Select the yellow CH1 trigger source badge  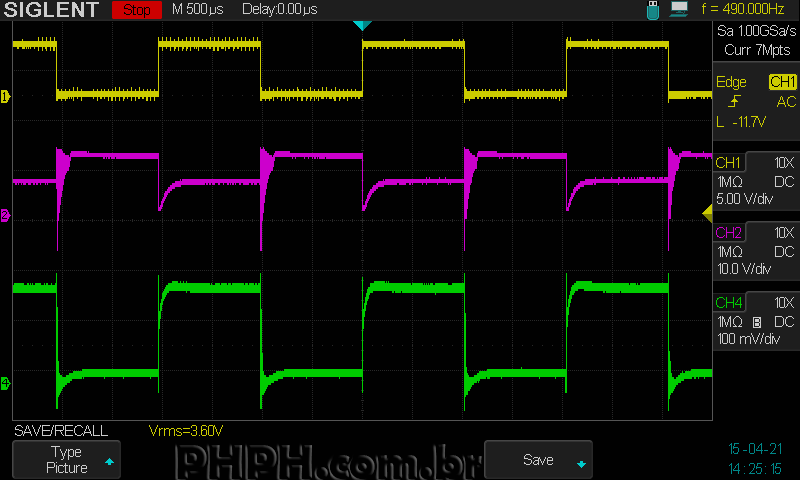coord(783,82)
